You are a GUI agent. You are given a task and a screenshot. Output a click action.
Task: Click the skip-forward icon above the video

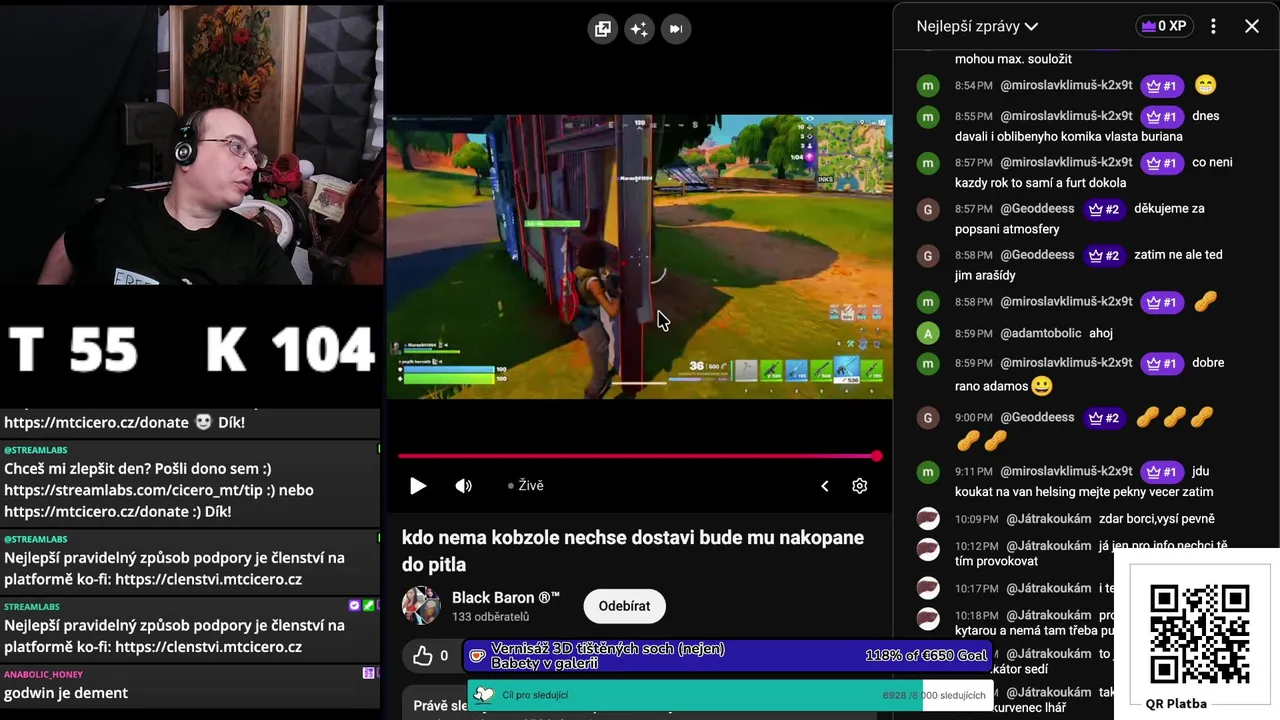click(675, 29)
